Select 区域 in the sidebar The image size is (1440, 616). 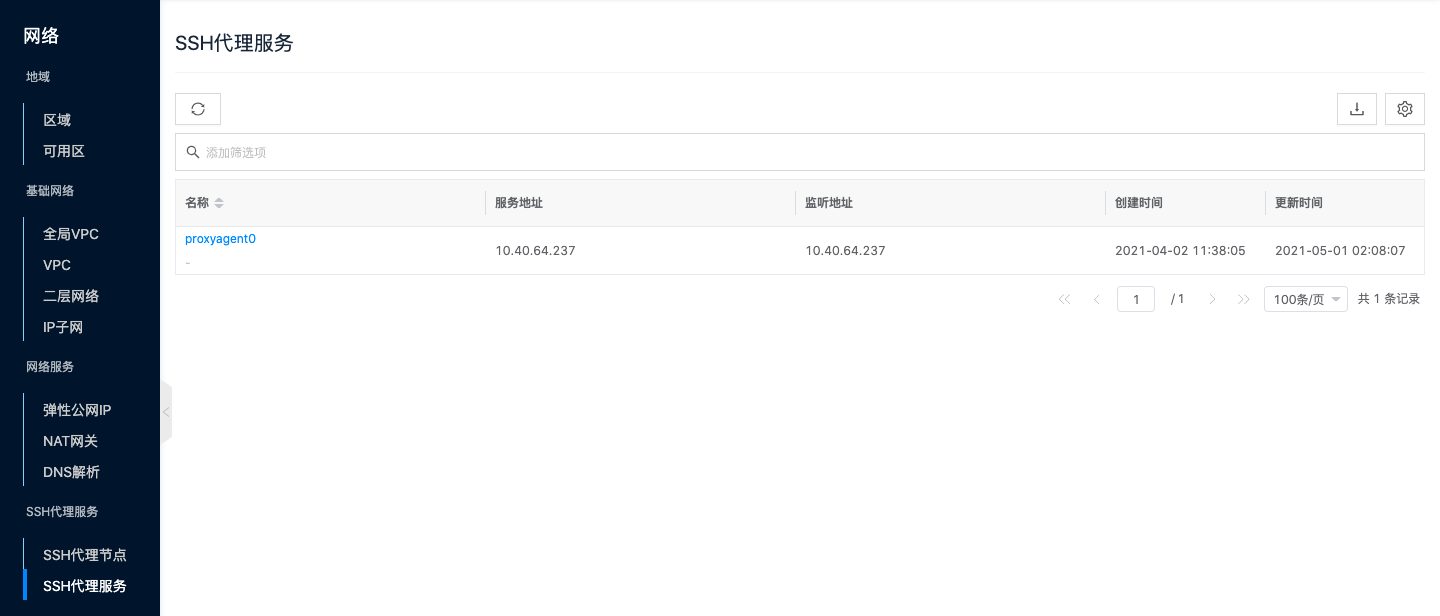(57, 120)
